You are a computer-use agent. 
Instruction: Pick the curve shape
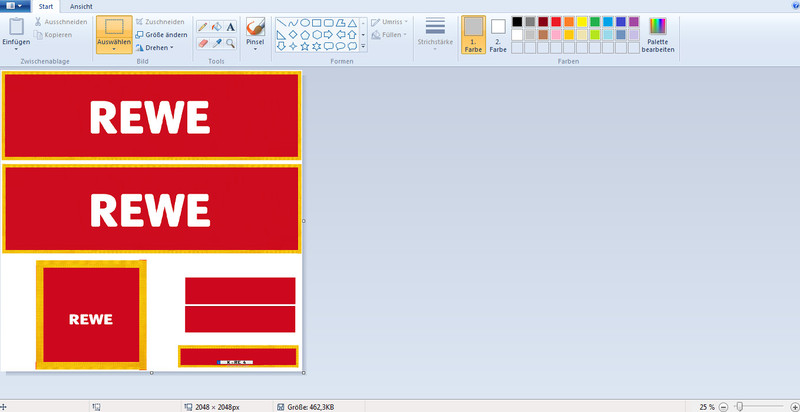tap(293, 23)
